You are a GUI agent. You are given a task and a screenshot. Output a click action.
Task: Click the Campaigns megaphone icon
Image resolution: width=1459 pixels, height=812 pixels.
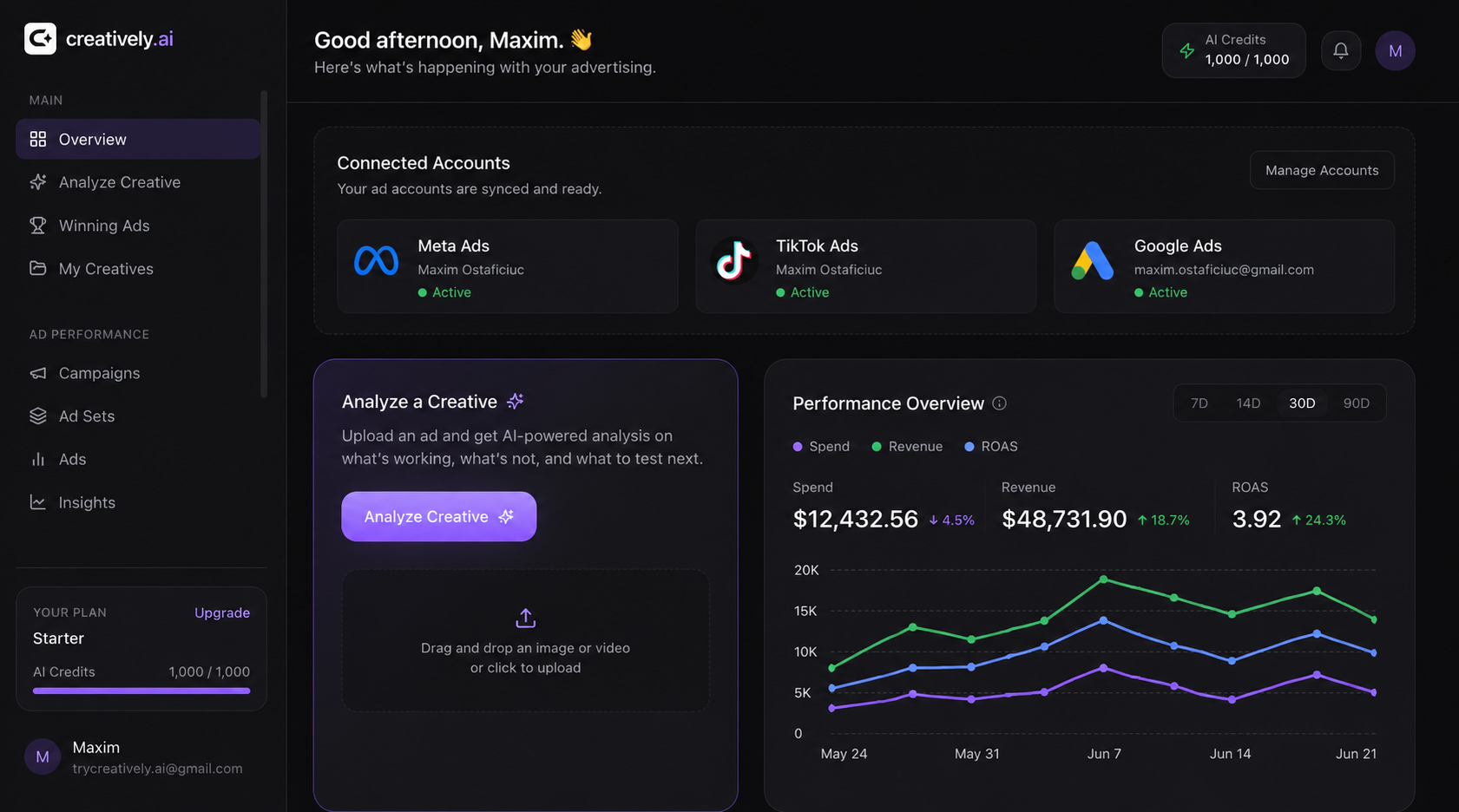click(38, 373)
